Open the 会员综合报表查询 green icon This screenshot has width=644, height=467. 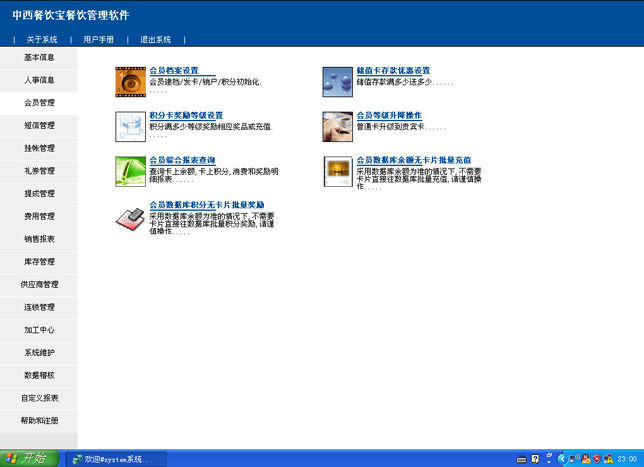pyautogui.click(x=130, y=171)
